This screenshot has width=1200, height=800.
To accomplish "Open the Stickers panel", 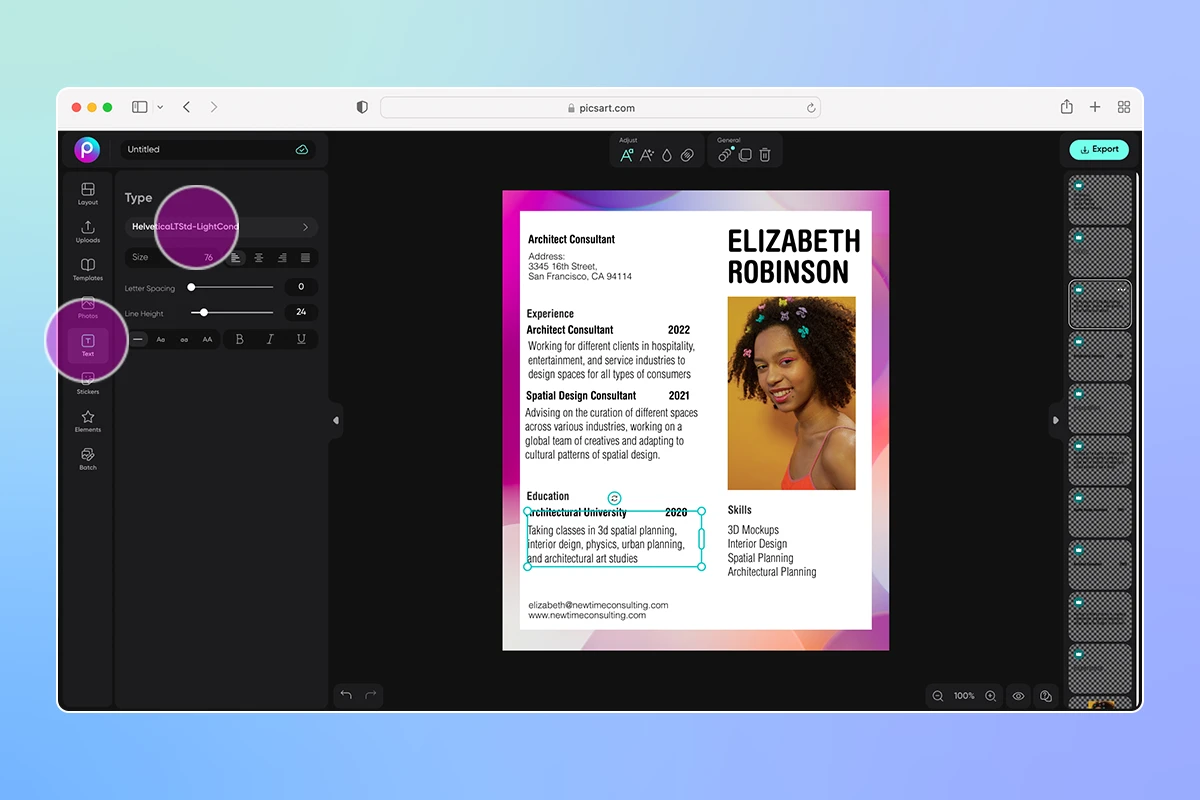I will (x=87, y=383).
